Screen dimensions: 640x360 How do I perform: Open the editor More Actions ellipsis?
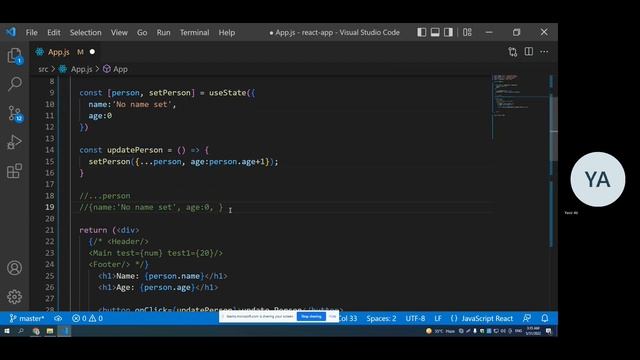(x=544, y=52)
